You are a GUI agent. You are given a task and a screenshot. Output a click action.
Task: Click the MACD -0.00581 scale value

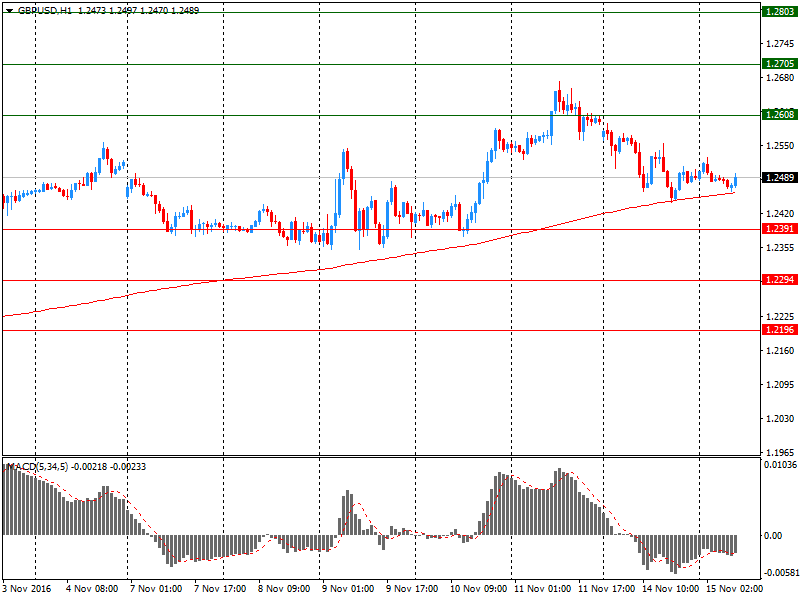point(781,573)
